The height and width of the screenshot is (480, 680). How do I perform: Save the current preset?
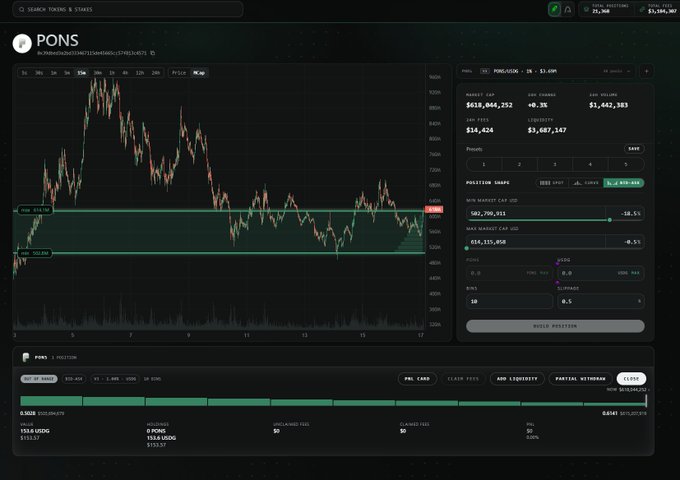click(634, 149)
